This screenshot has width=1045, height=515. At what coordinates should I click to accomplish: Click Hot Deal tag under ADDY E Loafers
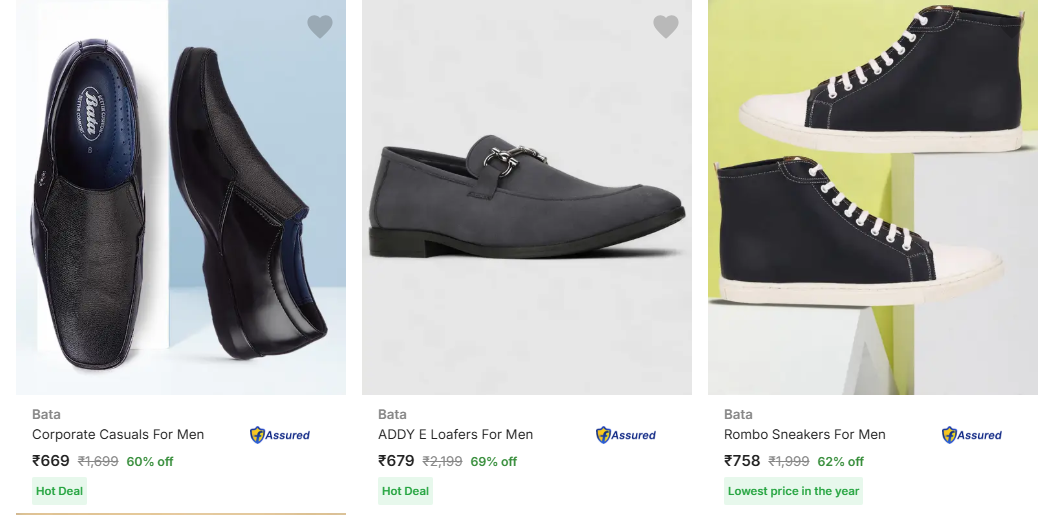click(x=405, y=491)
